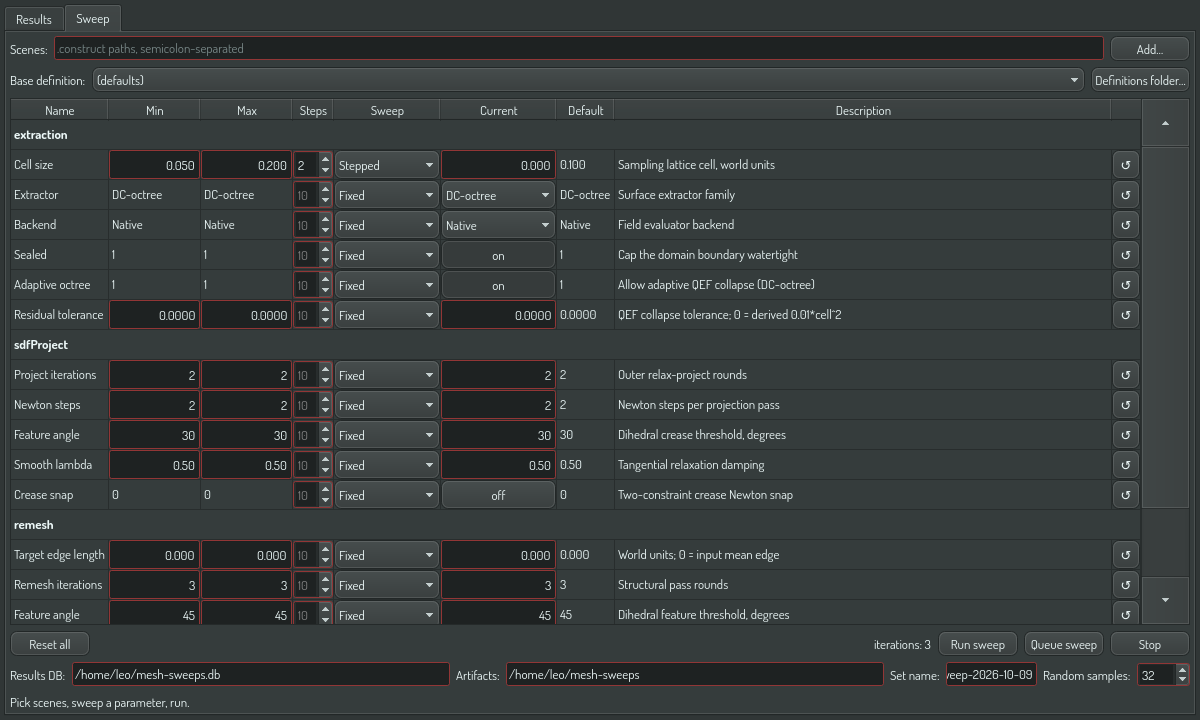
Task: Reset the Target edge length row
Action: pyautogui.click(x=1126, y=555)
